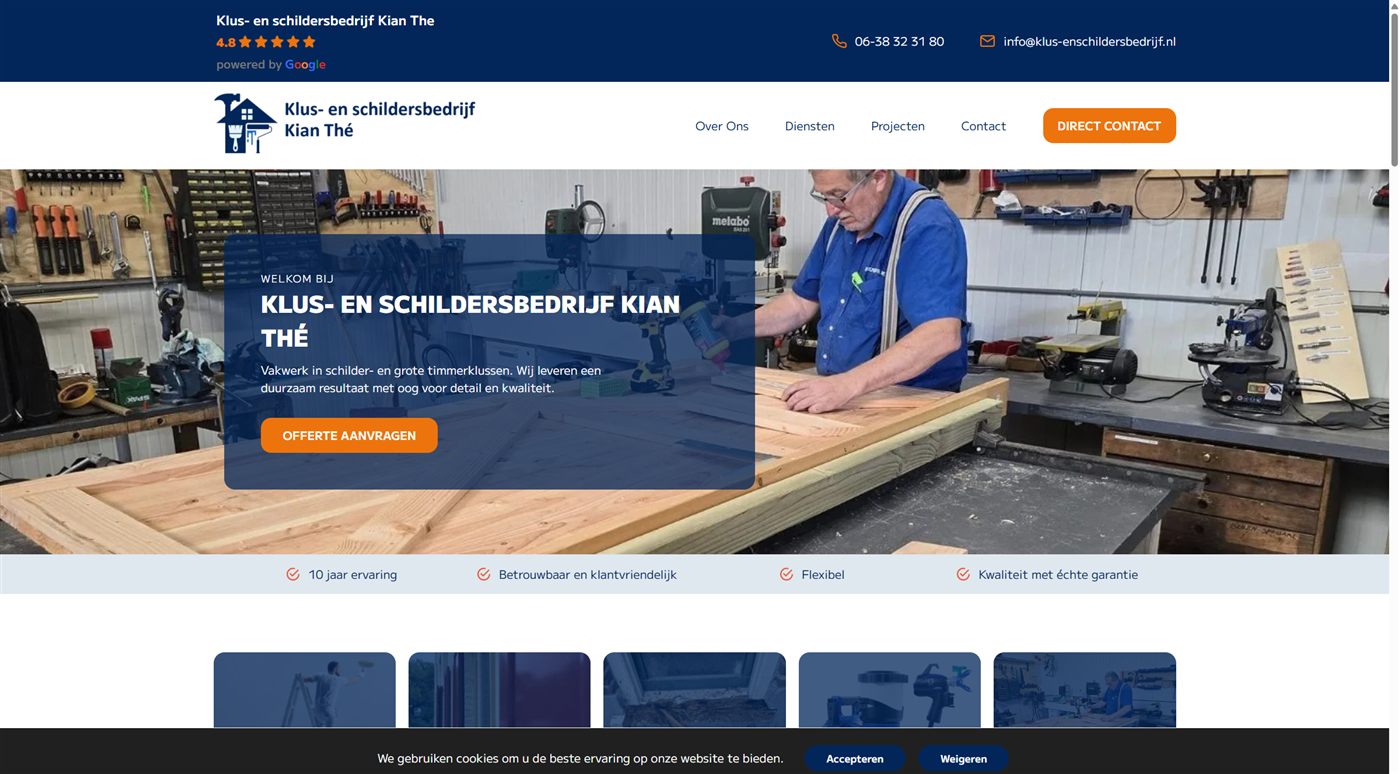Click the 'Betrouwbaar en klantvriendelijk' text
Viewport: 1400px width, 774px height.
pyautogui.click(x=588, y=575)
